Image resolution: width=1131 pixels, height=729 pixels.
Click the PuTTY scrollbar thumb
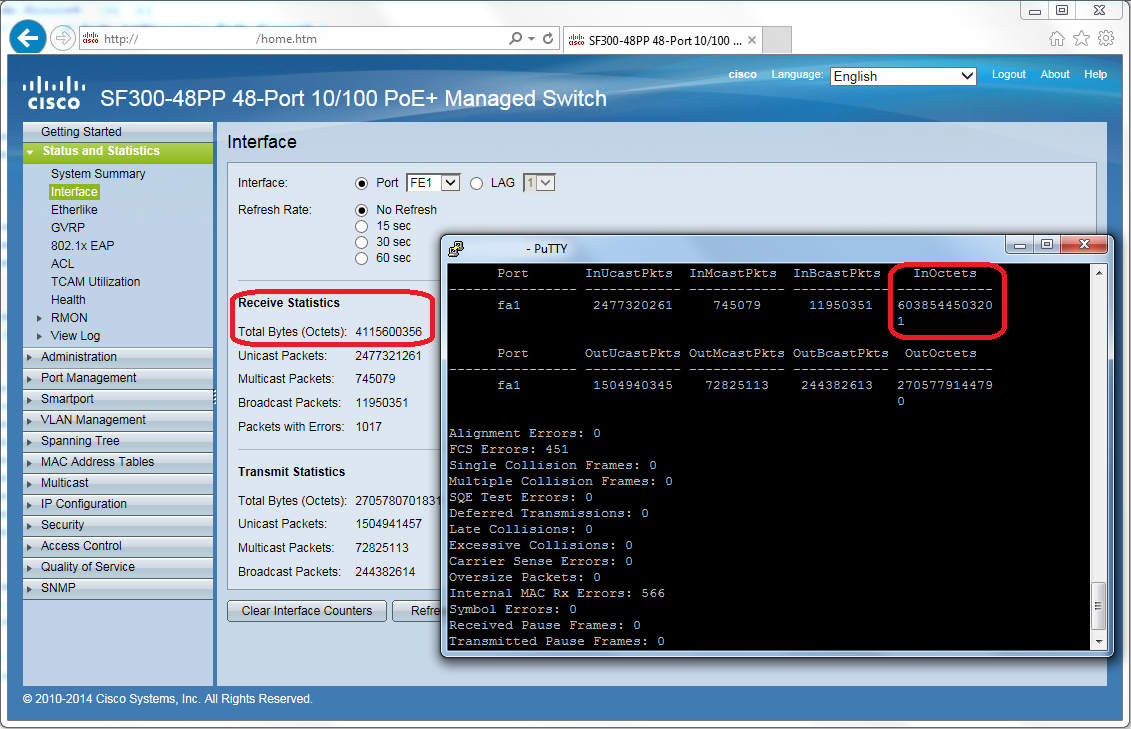click(1098, 606)
